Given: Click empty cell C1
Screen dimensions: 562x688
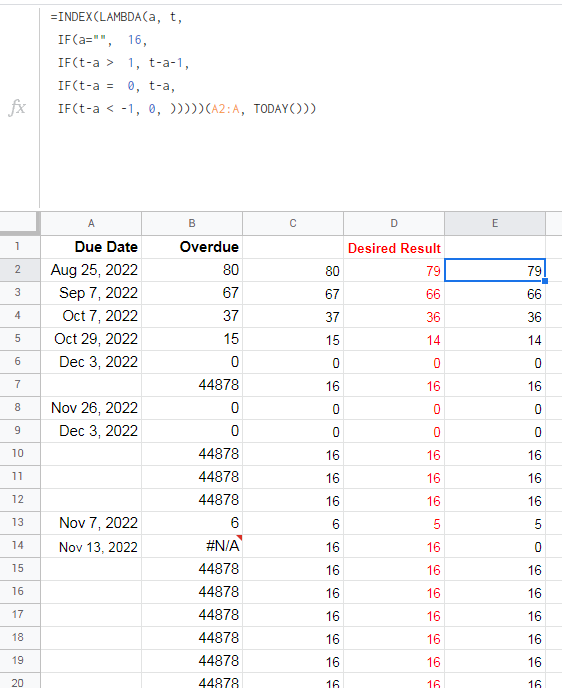Looking at the screenshot, I should point(293,247).
